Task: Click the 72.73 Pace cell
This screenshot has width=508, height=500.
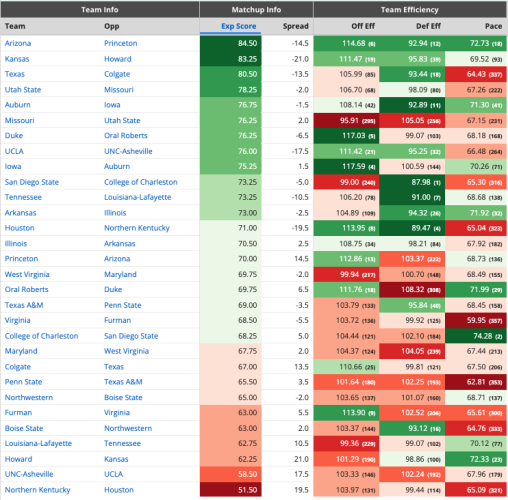Action: click(476, 43)
